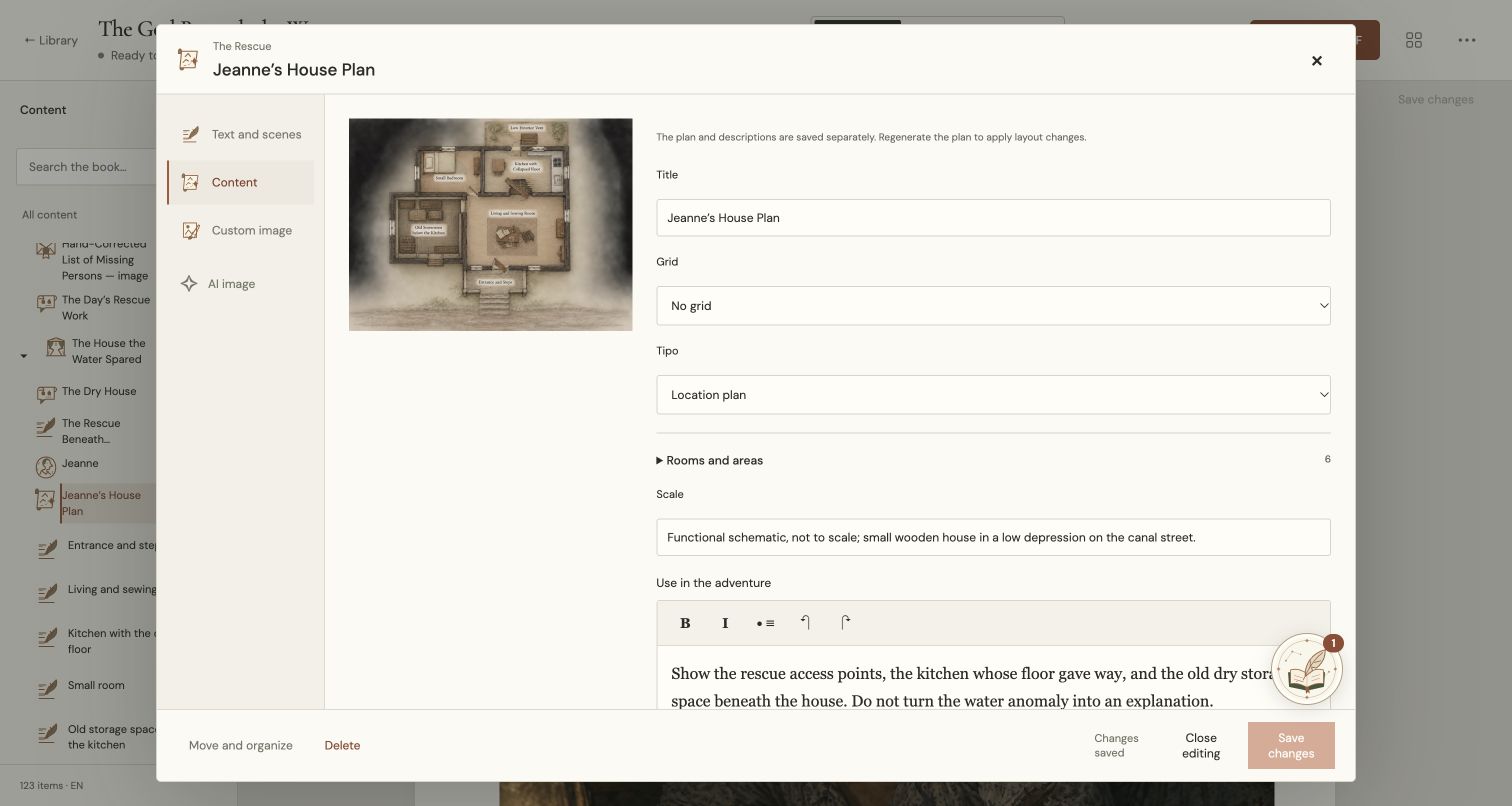Go back to Library
The image size is (1512, 806).
[x=51, y=40]
